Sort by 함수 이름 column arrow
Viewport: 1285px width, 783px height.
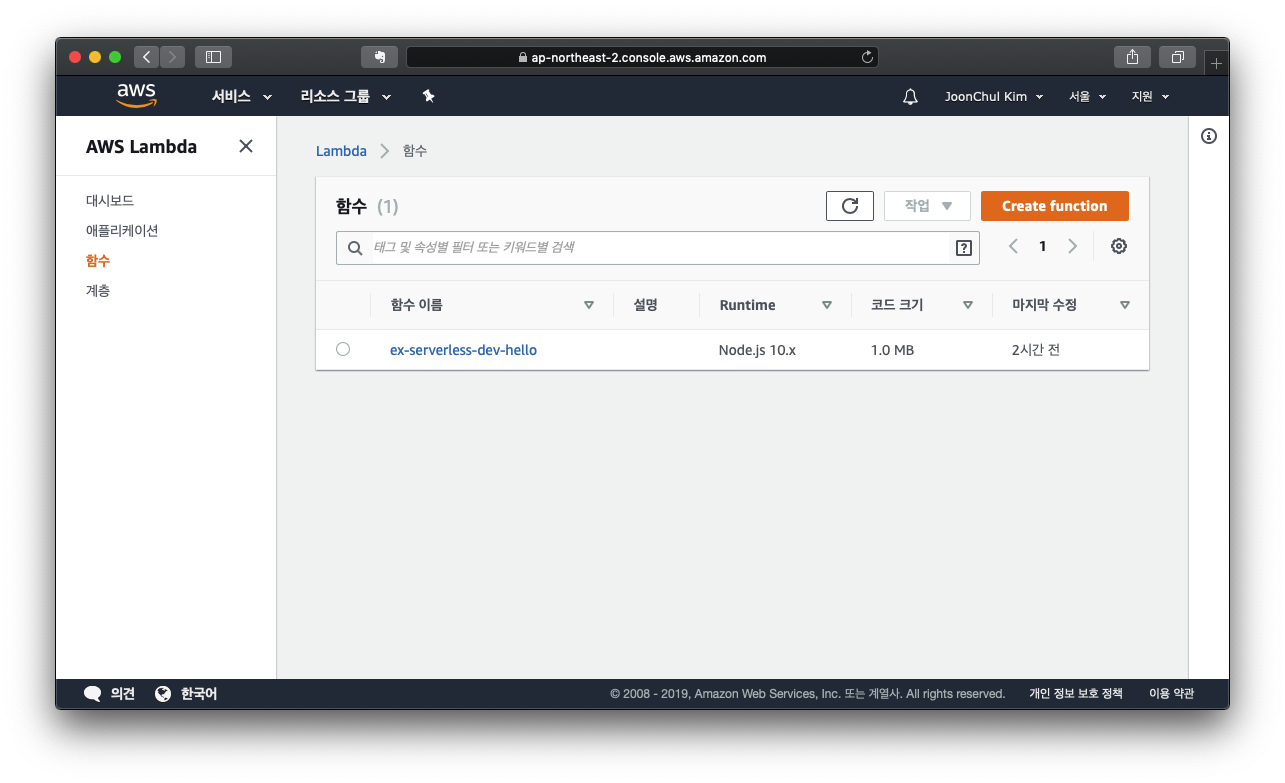click(x=589, y=305)
